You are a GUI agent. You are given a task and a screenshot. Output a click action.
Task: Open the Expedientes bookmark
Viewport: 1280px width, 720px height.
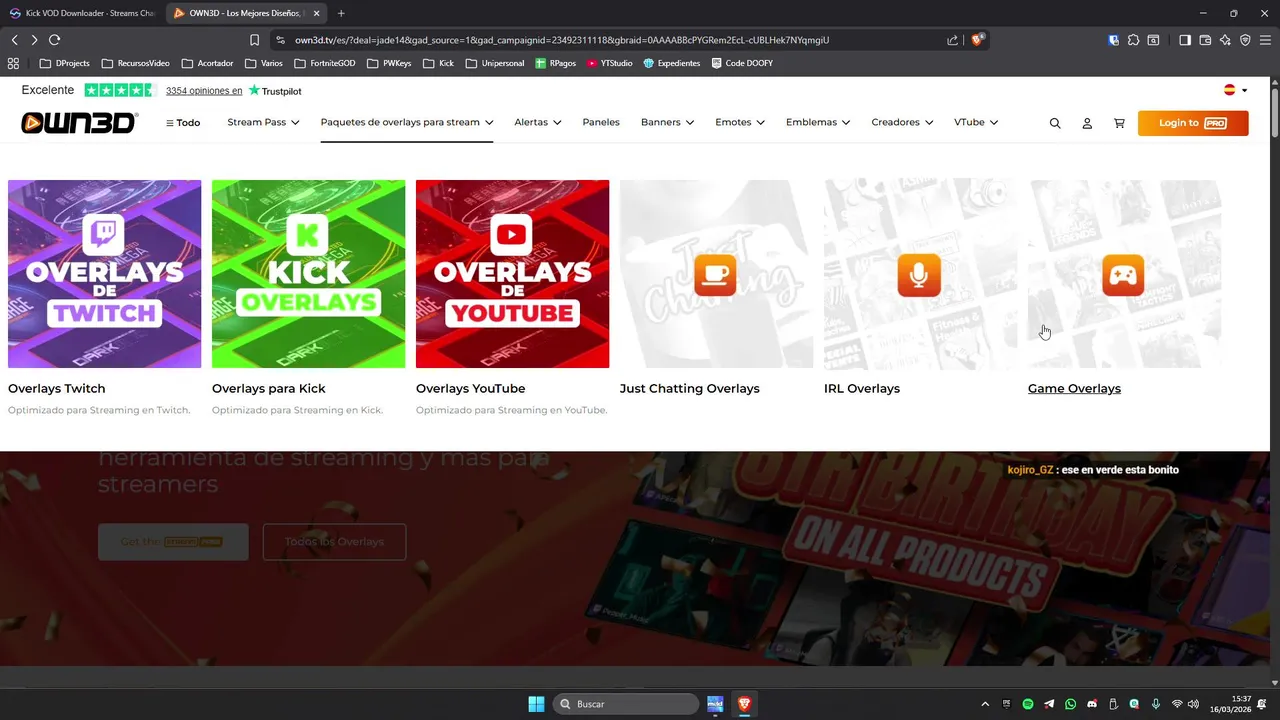[672, 63]
